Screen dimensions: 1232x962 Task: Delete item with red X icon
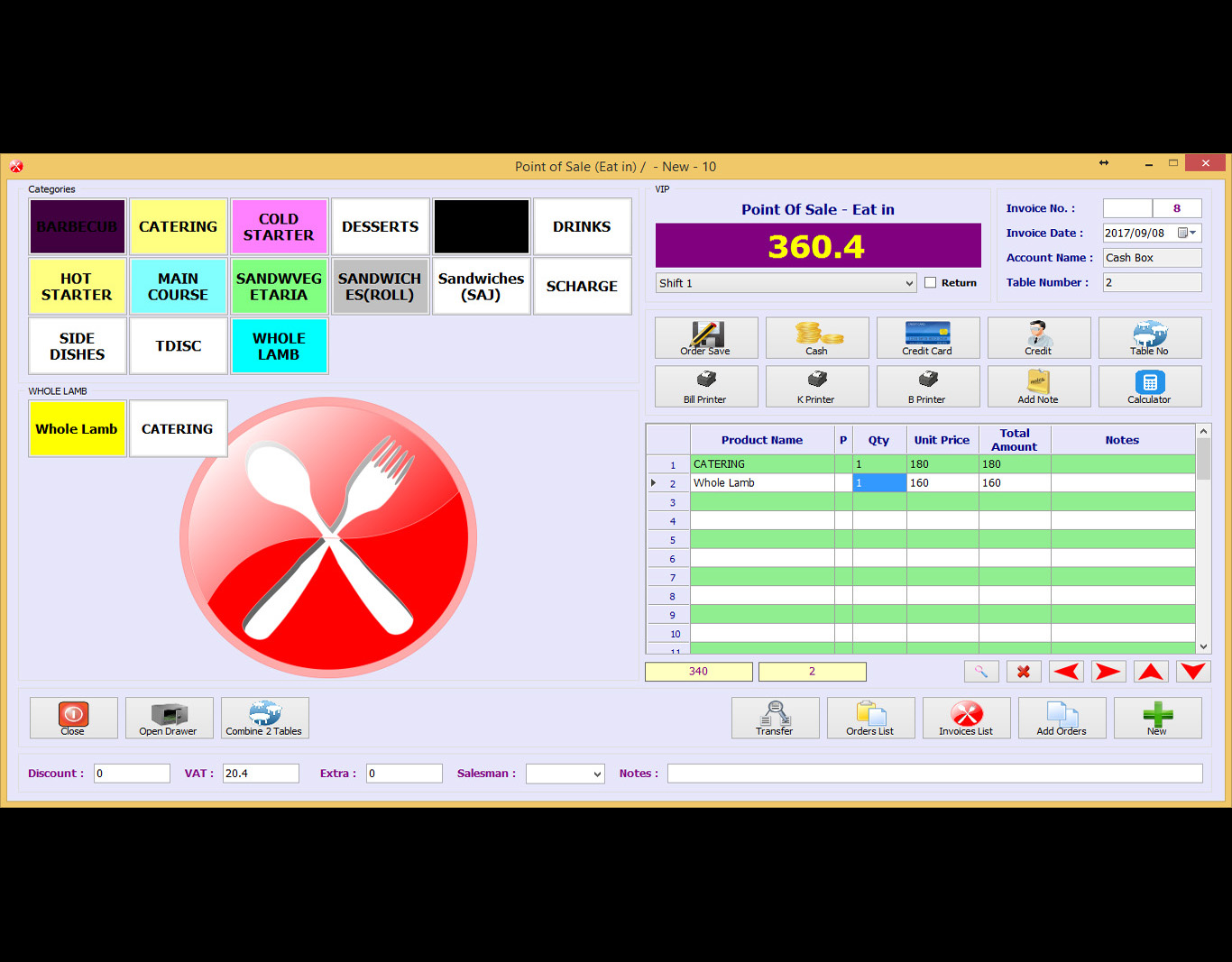1023,672
